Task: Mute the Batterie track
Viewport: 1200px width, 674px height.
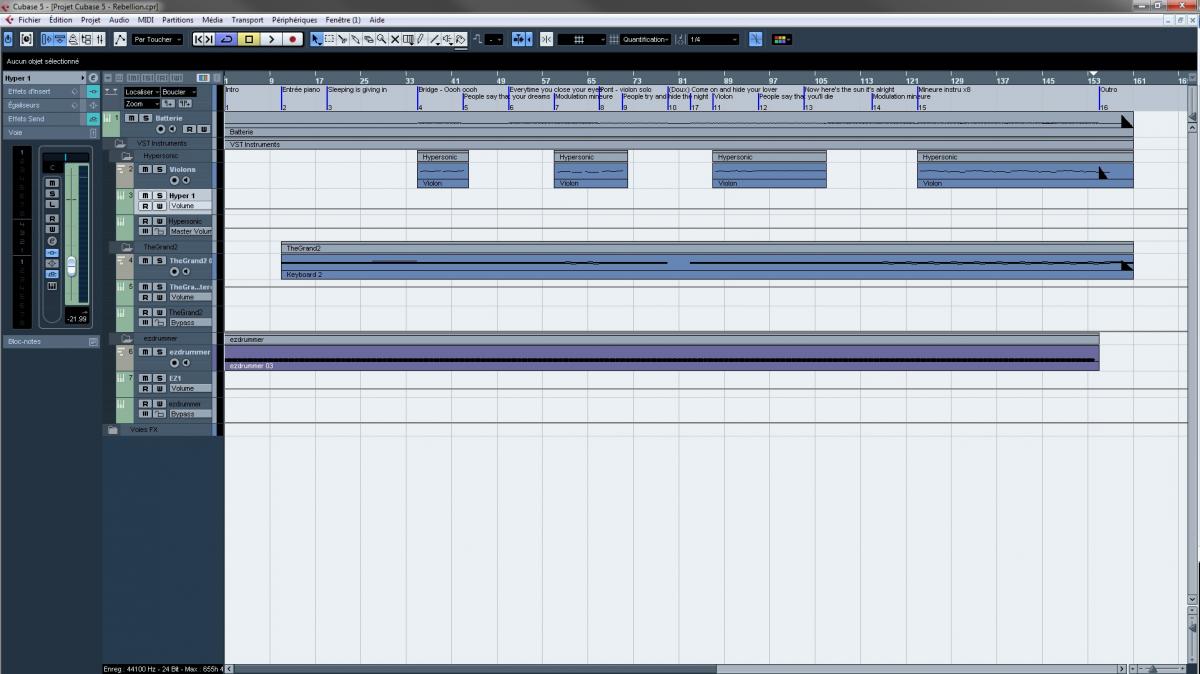Action: coord(132,118)
